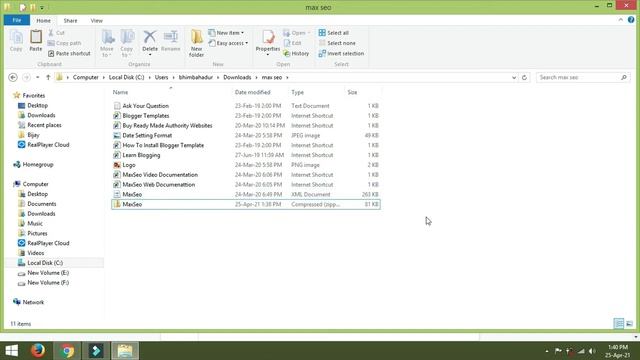Open Recent places in Favorites
Image resolution: width=640 pixels, height=360 pixels.
click(x=44, y=125)
